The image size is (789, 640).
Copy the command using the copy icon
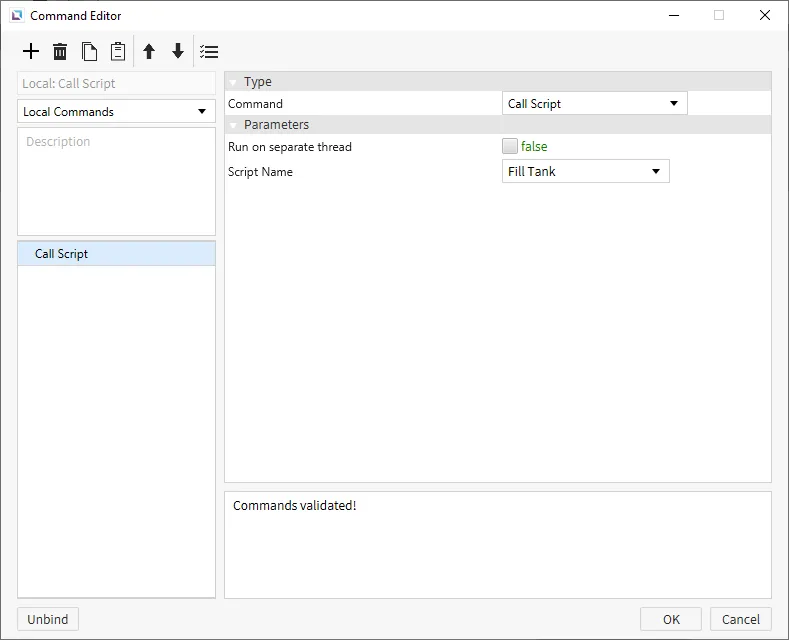click(89, 52)
